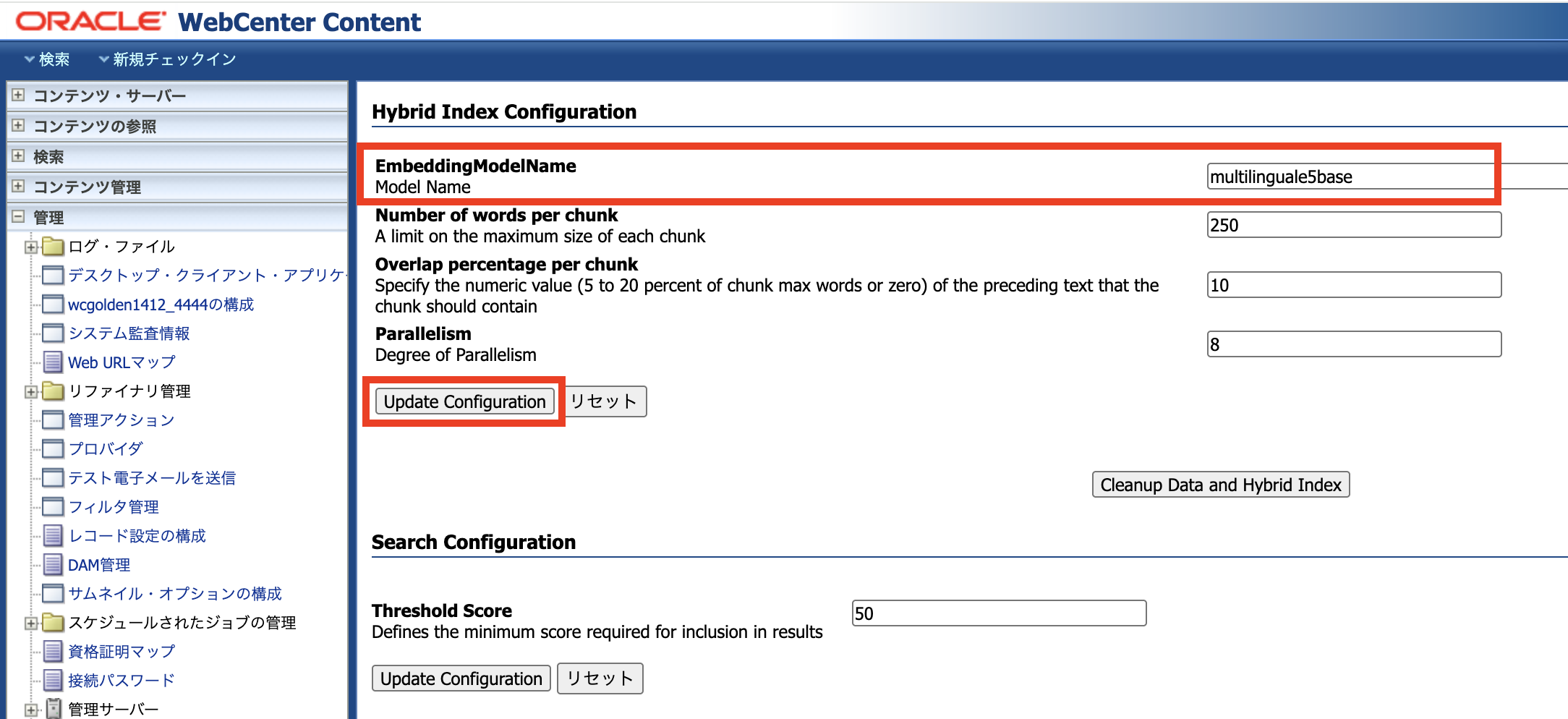
Task: Click the レコード設定の構成 document icon
Action: 53,536
